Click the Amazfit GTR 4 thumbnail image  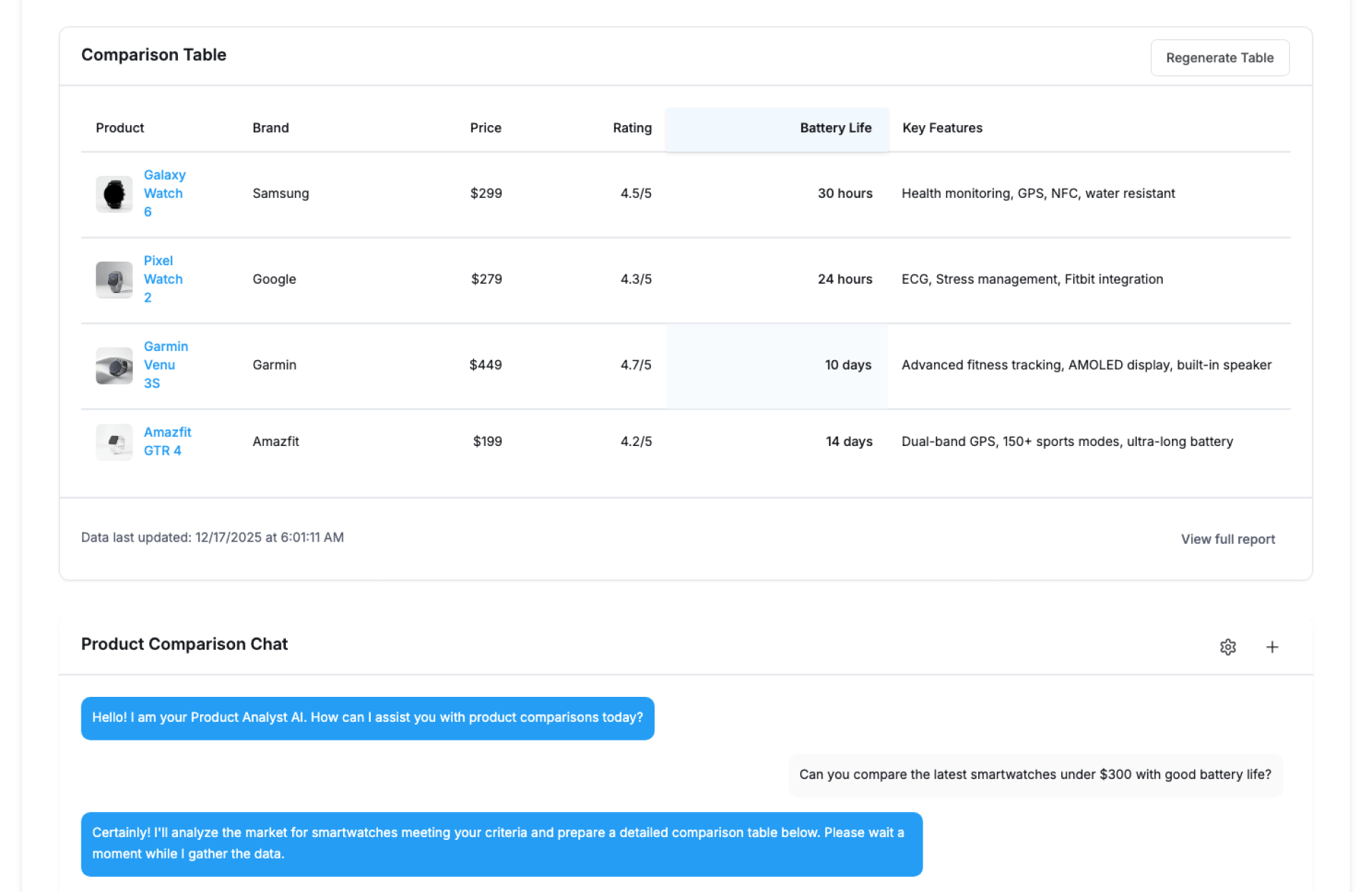point(114,442)
